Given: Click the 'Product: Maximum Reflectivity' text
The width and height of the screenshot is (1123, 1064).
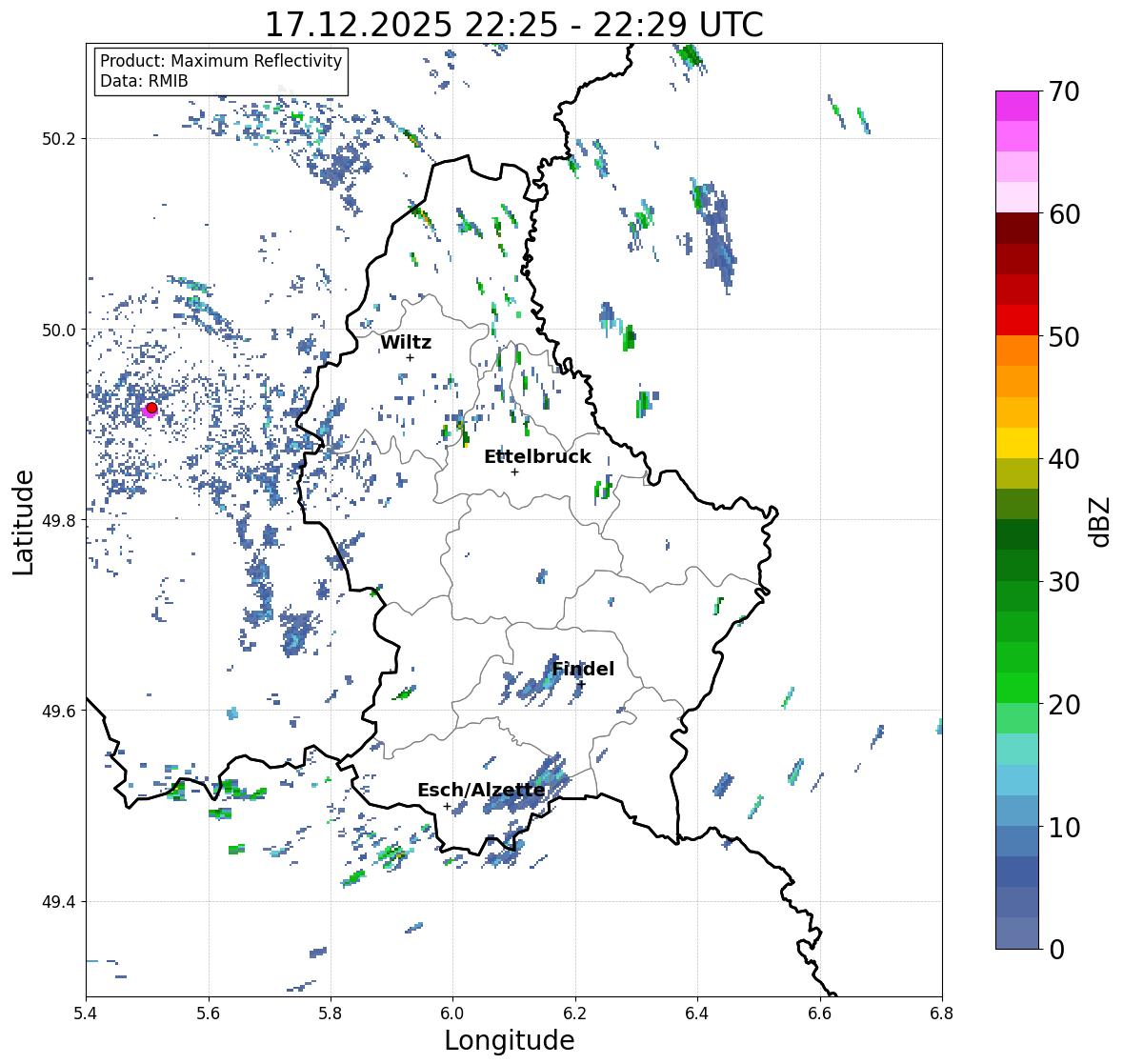Looking at the screenshot, I should pos(221,61).
